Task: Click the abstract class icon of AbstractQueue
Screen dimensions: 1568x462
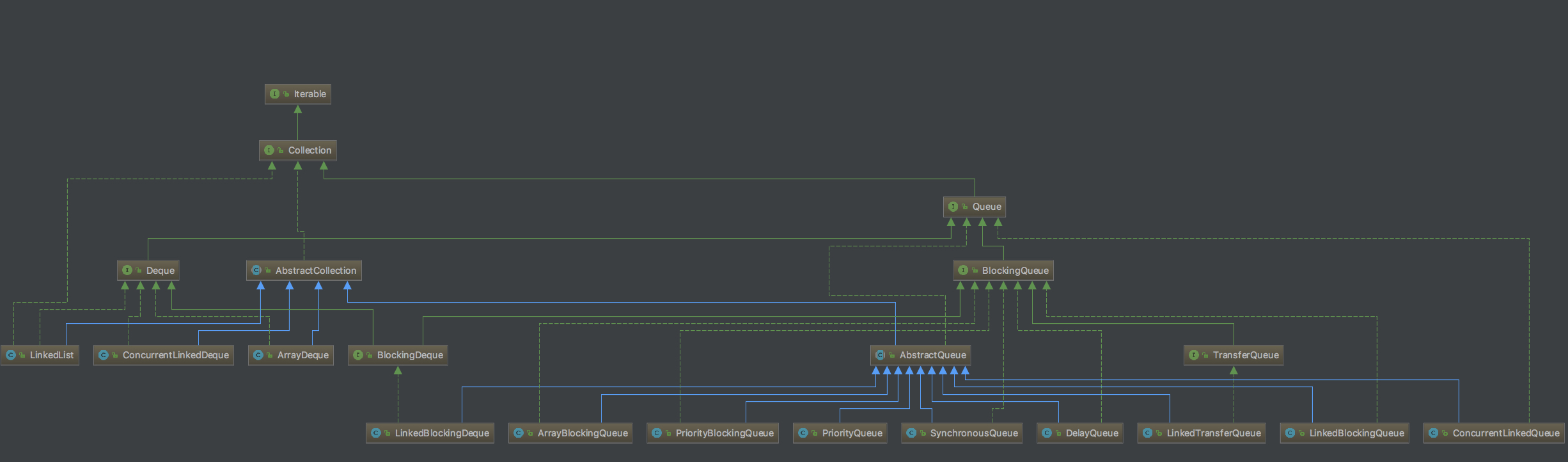Action: [880, 355]
